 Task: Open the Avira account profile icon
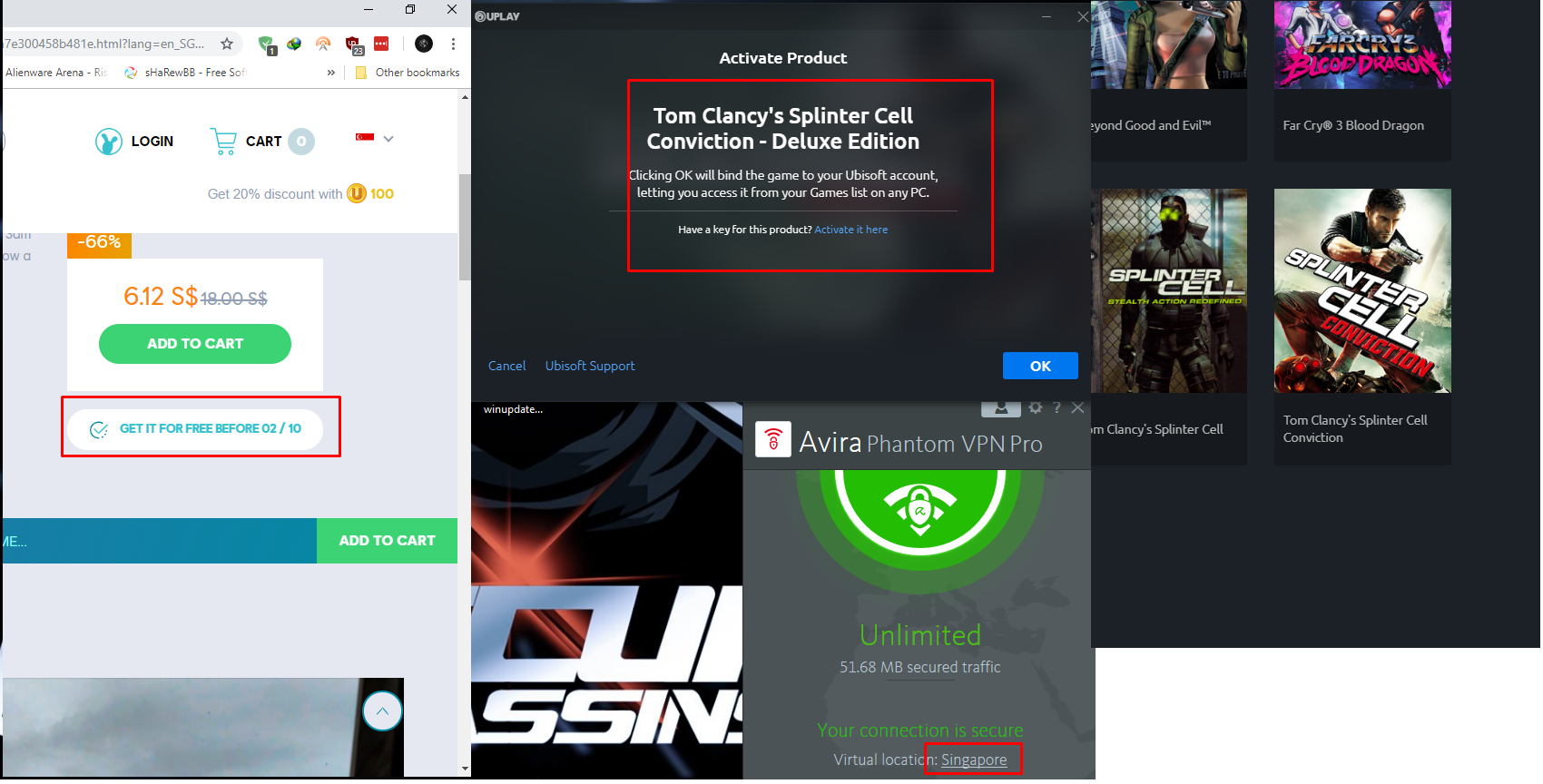click(1001, 408)
